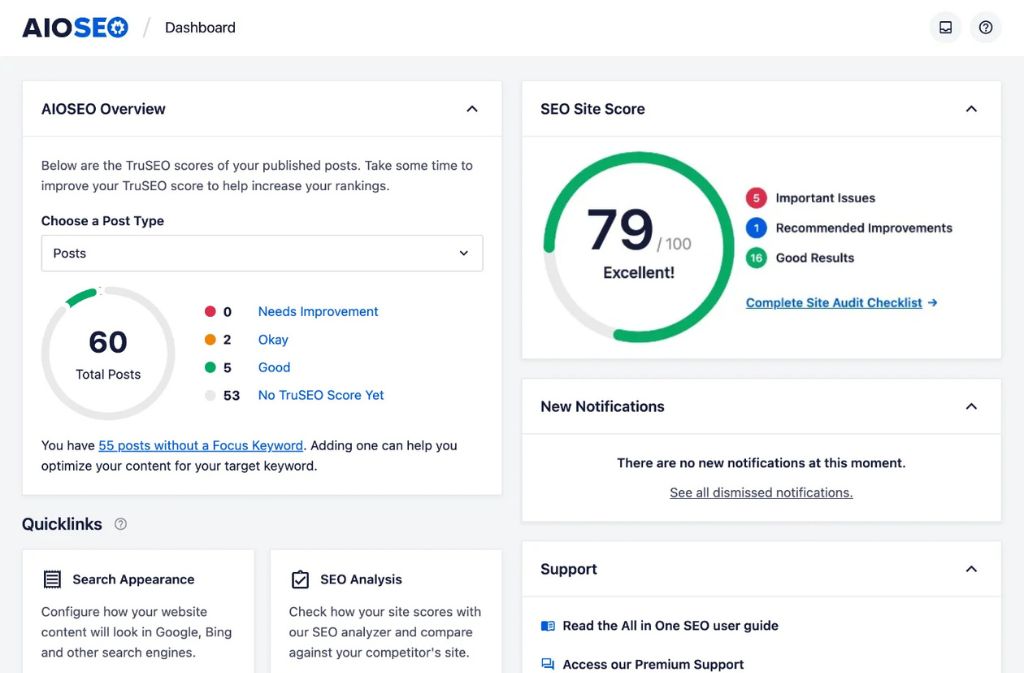The width and height of the screenshot is (1024, 673).
Task: Collapse the Support panel
Action: click(x=971, y=569)
